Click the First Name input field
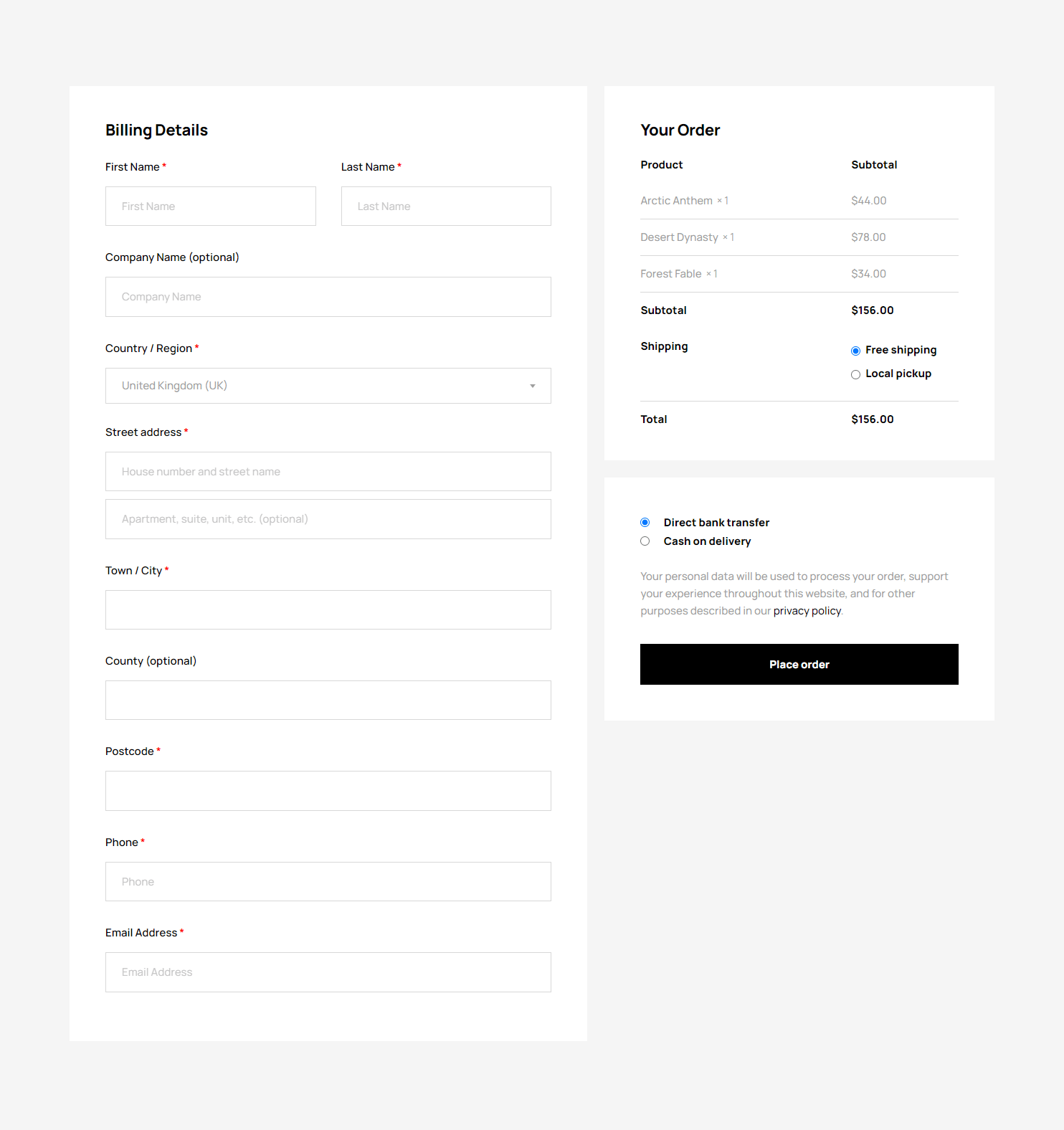The height and width of the screenshot is (1130, 1064). point(210,206)
